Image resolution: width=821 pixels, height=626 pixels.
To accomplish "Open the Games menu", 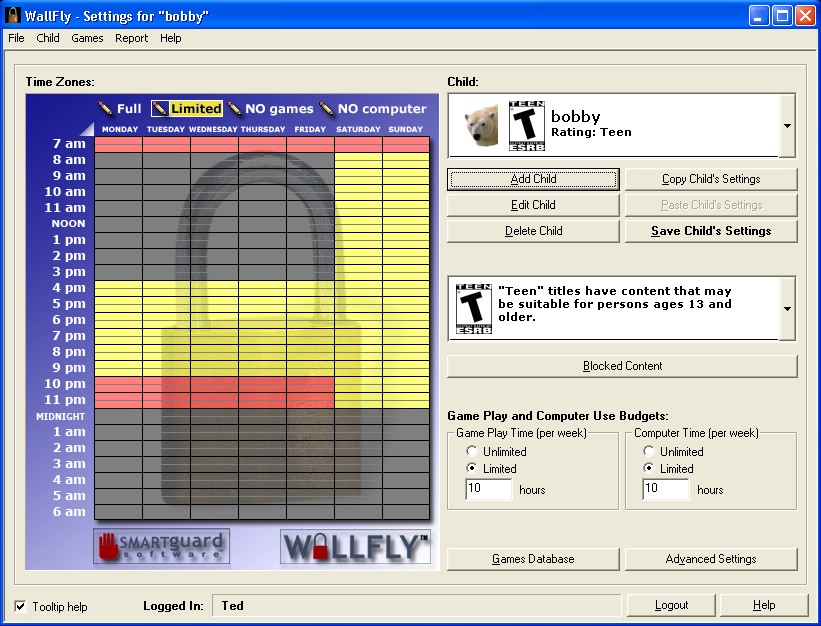I will click(87, 38).
